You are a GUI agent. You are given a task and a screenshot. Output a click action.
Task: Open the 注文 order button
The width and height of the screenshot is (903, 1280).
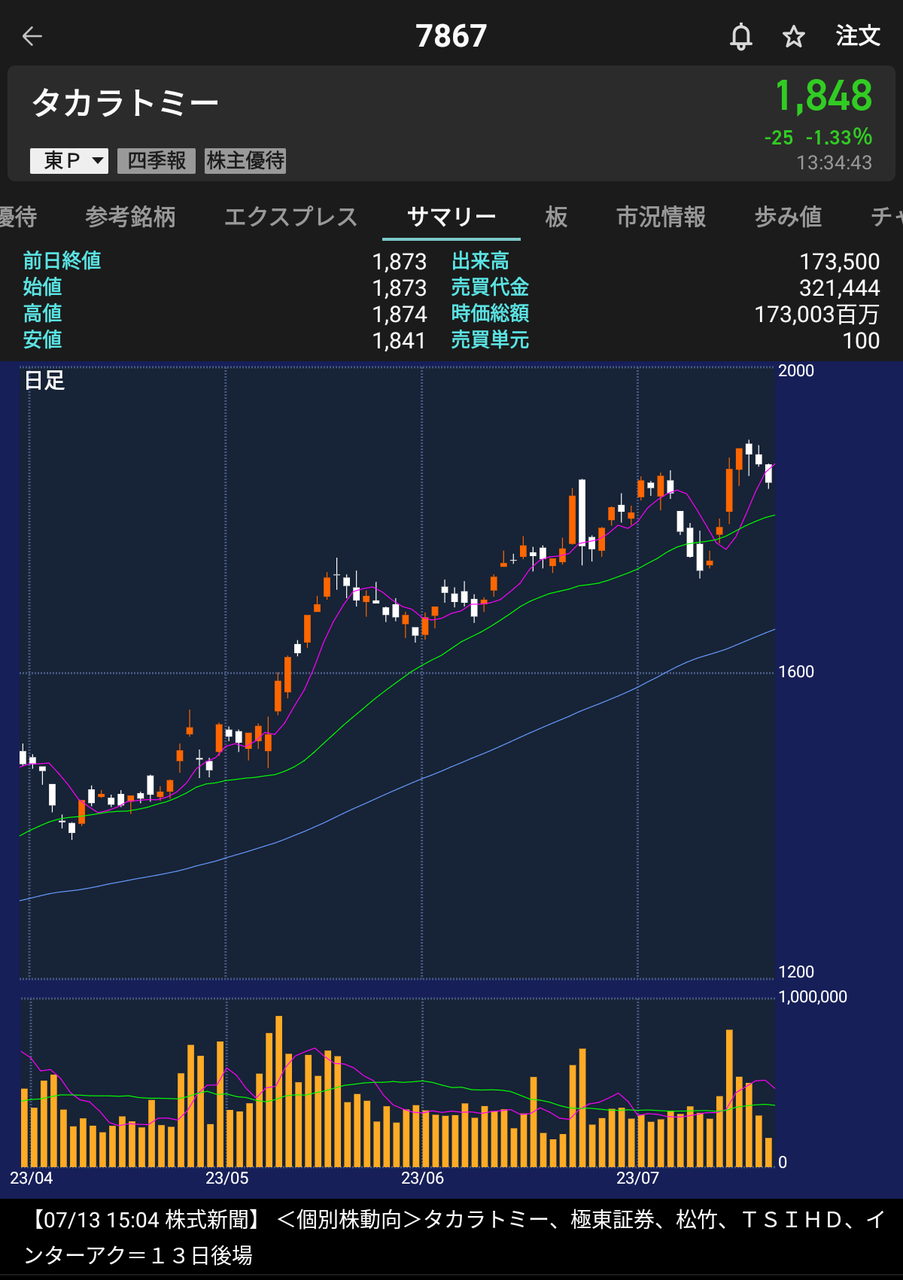click(858, 36)
